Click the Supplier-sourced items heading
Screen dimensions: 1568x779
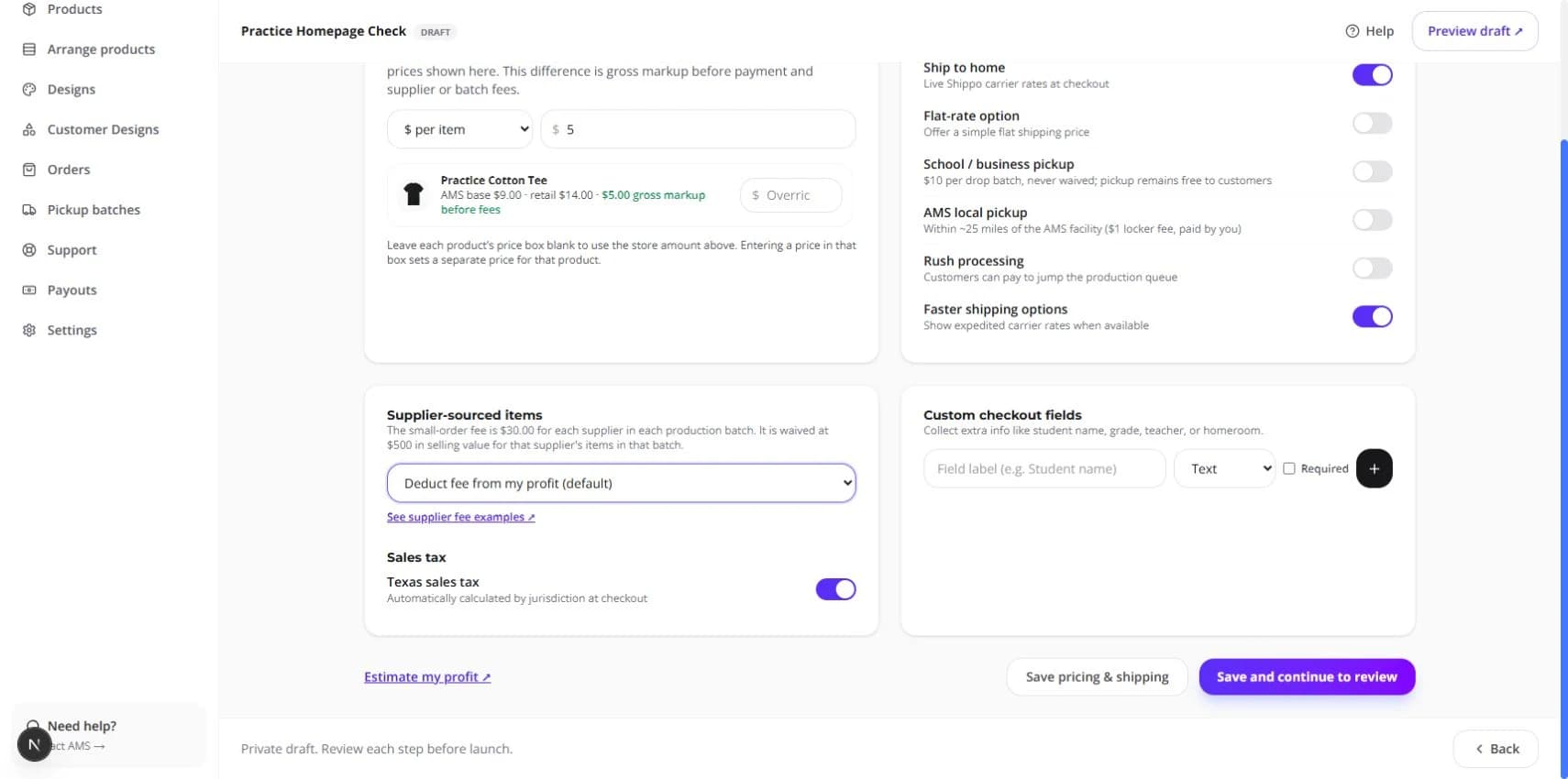pyautogui.click(x=464, y=415)
